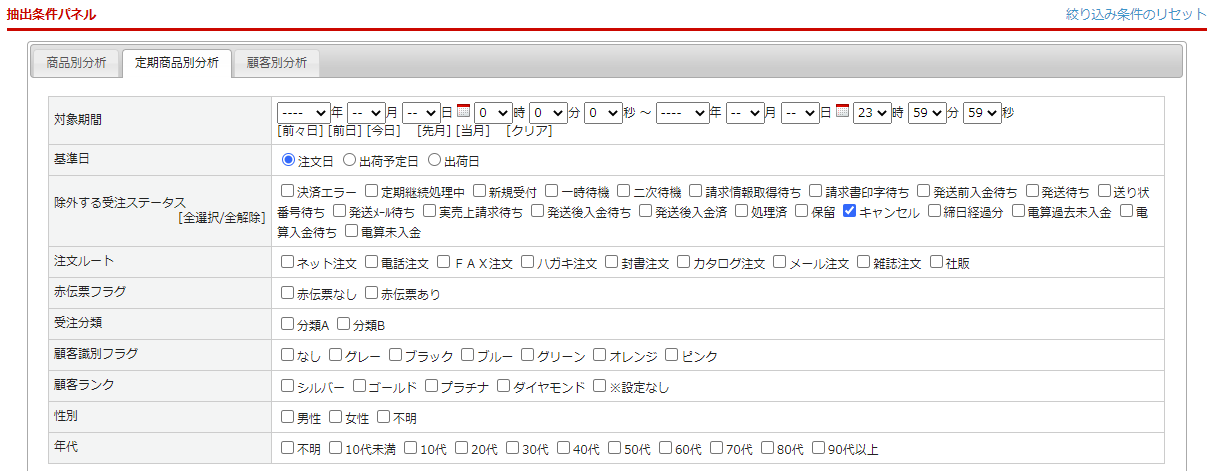Check the カタログ注文 checkbox
1212x471 pixels.
click(684, 263)
